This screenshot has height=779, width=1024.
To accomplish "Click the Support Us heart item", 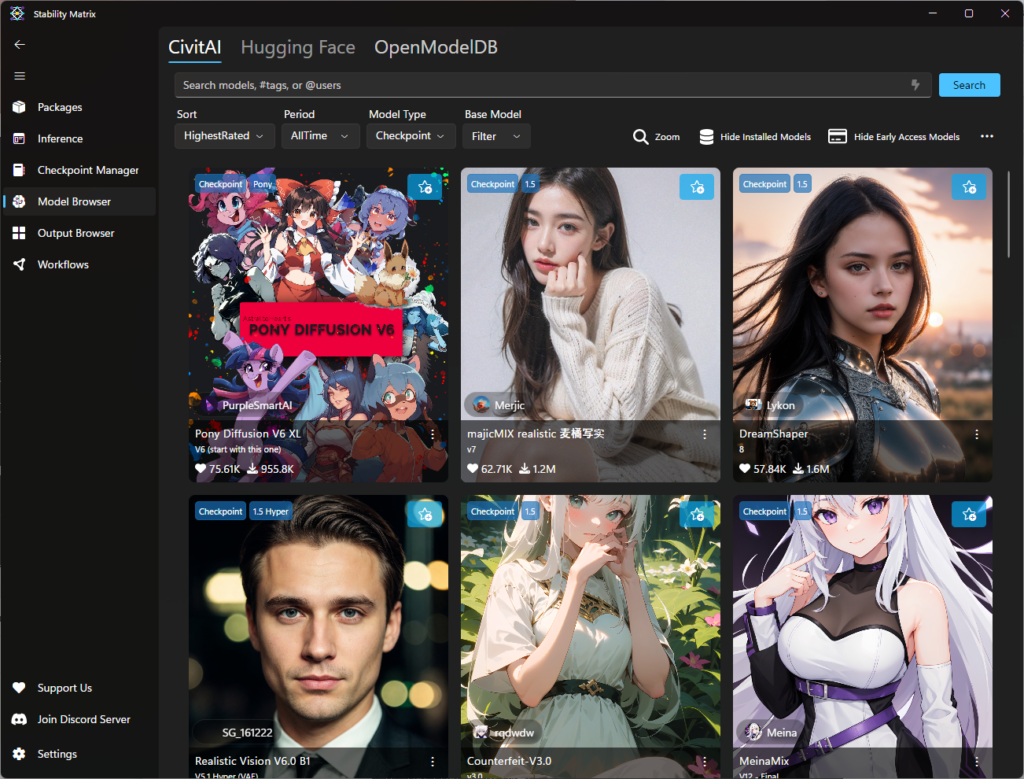I will (x=79, y=688).
